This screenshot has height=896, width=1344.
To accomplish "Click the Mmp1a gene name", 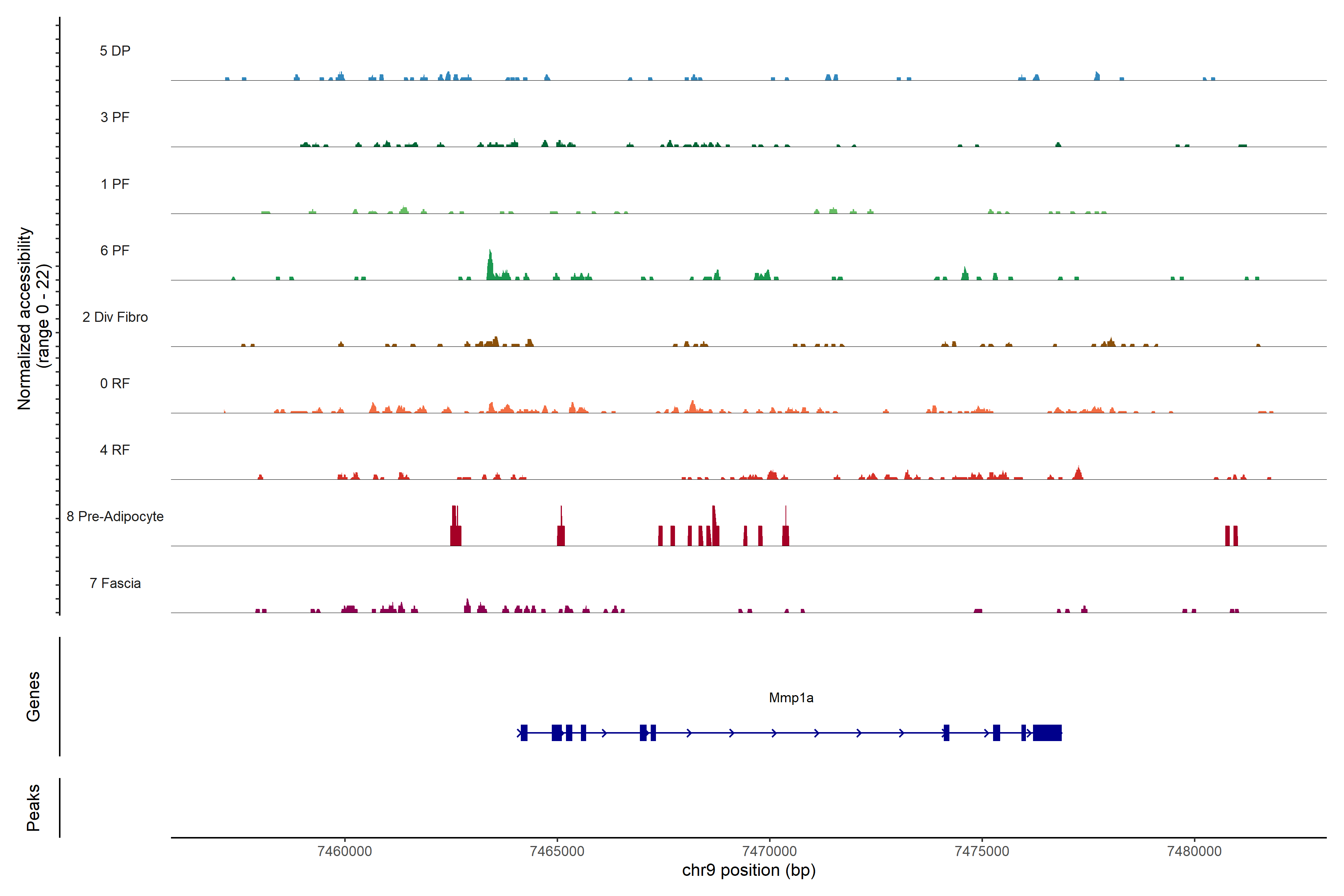I will (791, 698).
